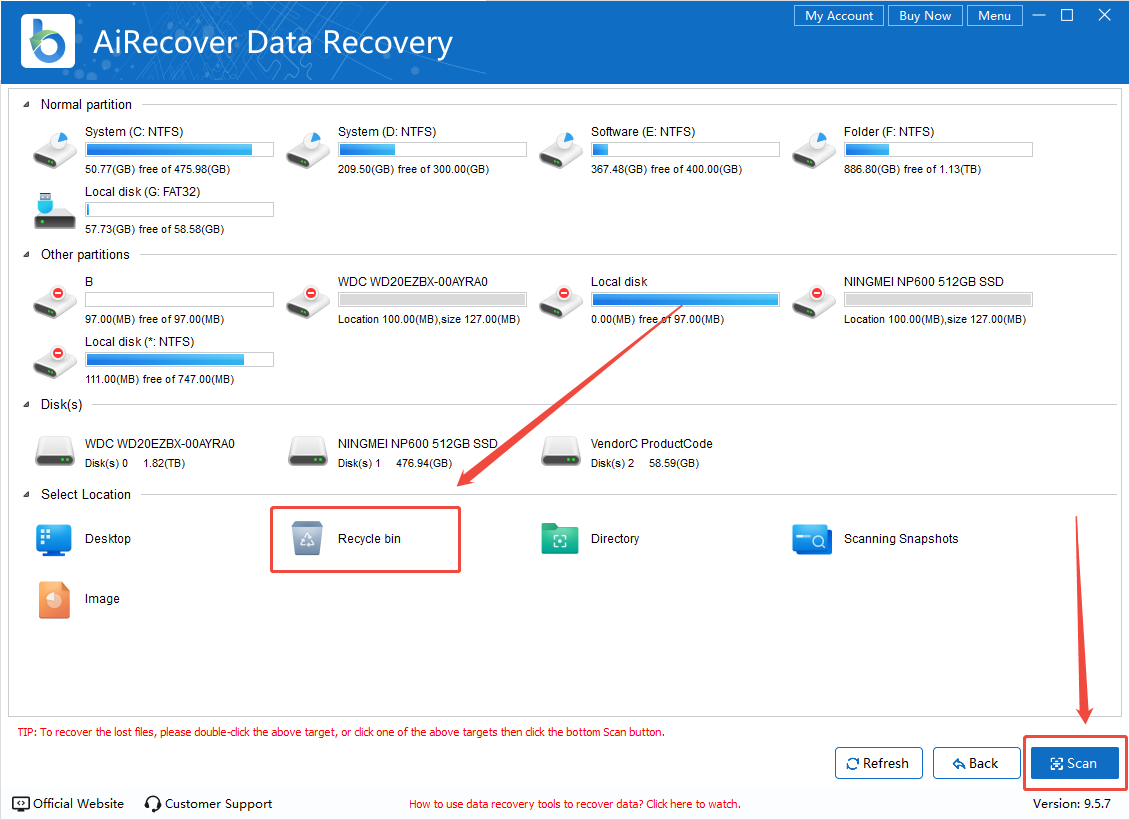Image resolution: width=1130 pixels, height=820 pixels.
Task: Select the Image location icon
Action: tap(55, 599)
